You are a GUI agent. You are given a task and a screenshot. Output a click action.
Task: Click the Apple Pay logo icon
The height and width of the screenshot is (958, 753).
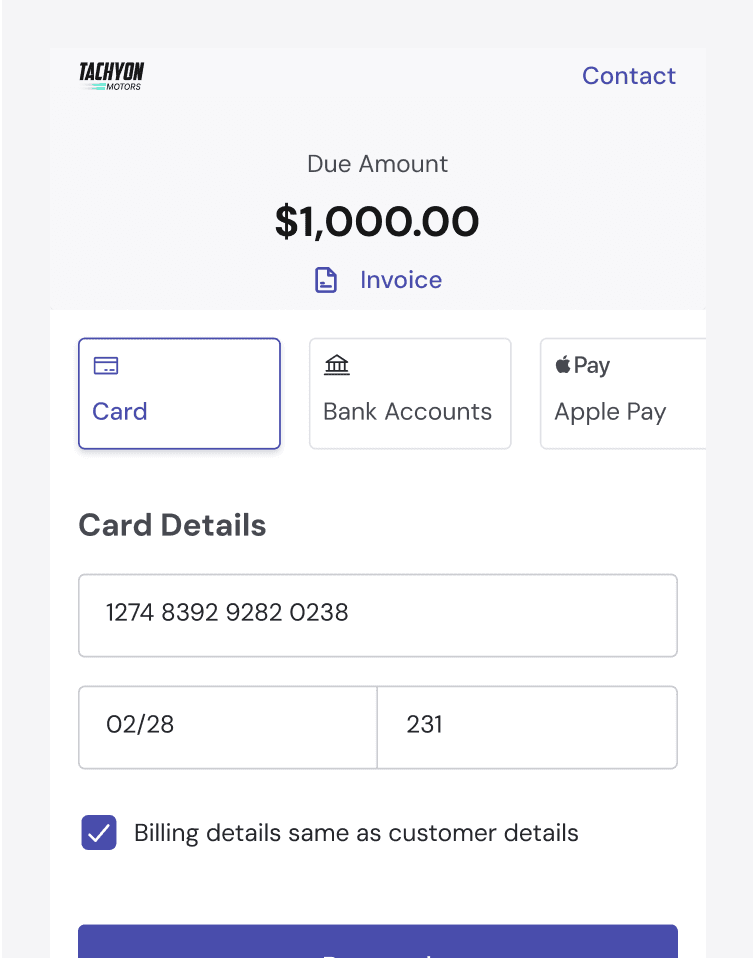[583, 366]
